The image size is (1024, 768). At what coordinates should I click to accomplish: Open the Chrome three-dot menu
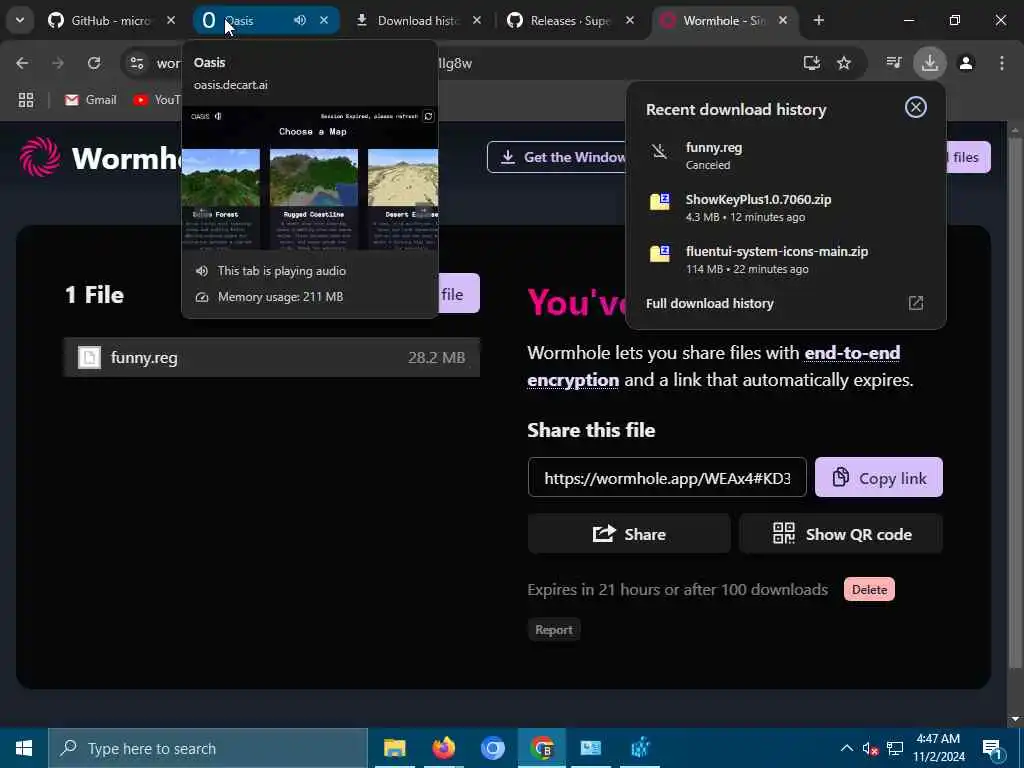[x=1002, y=63]
